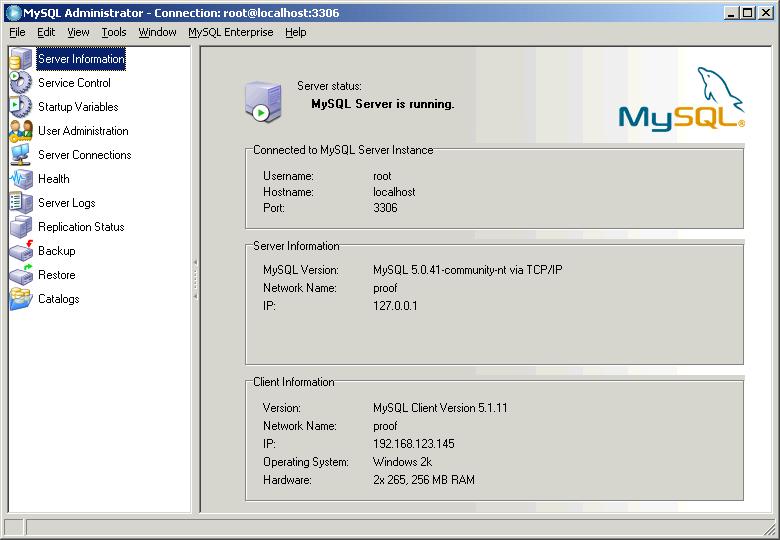Open Catalogs in the sidebar

(59, 299)
